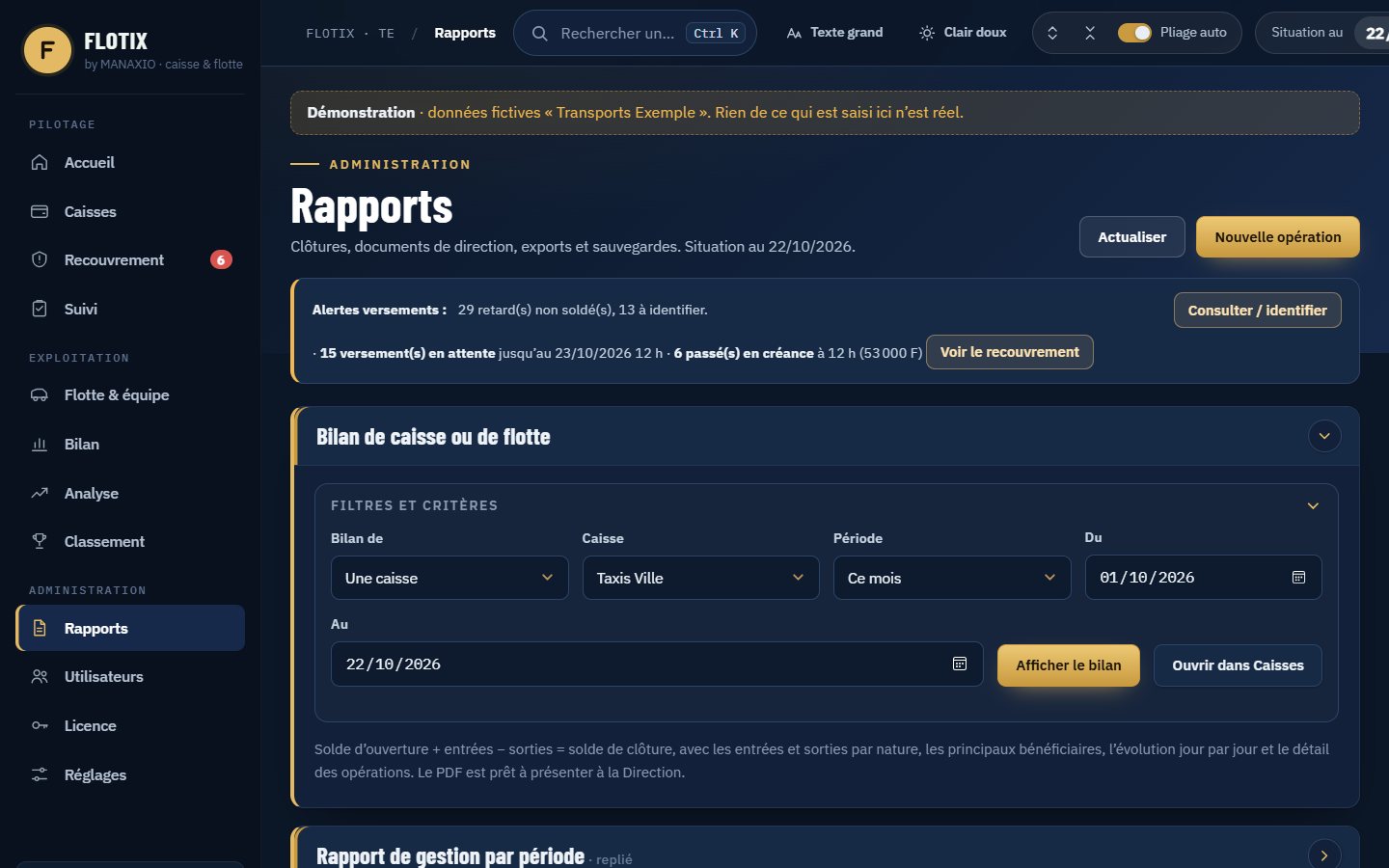This screenshot has height=868, width=1389.
Task: Open the Bilan de dropdown
Action: (449, 578)
